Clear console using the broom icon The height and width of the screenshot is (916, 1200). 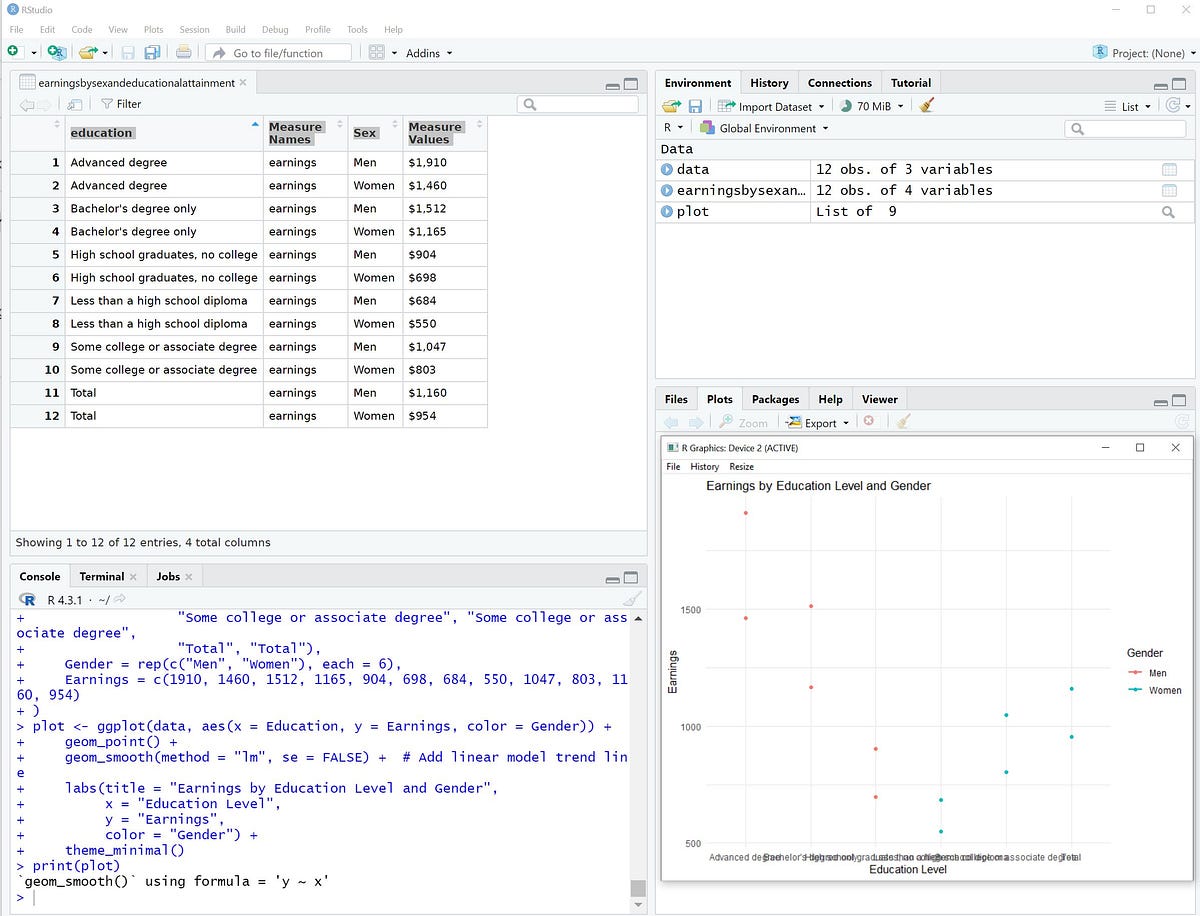(631, 600)
